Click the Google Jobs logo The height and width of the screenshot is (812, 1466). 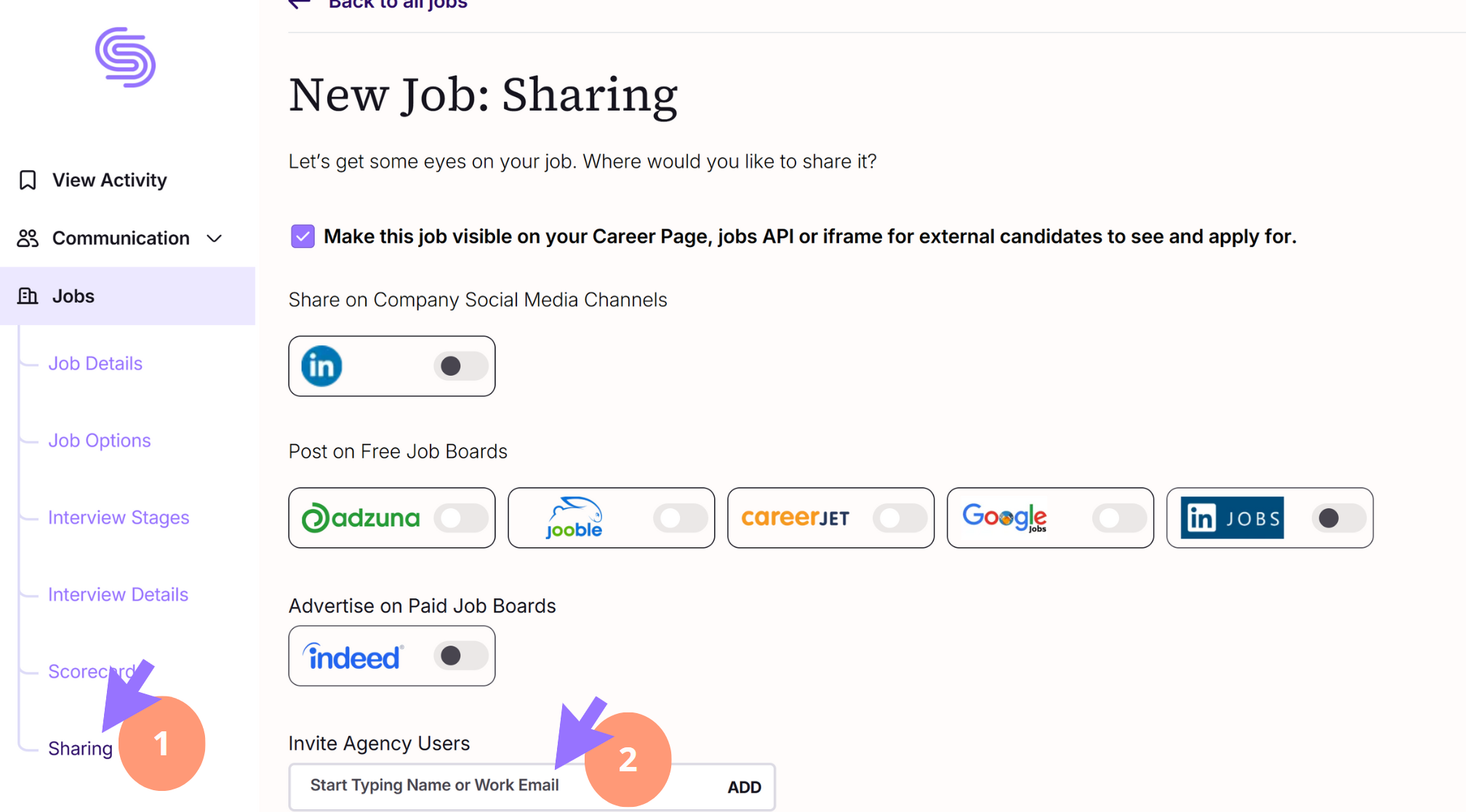point(1005,518)
